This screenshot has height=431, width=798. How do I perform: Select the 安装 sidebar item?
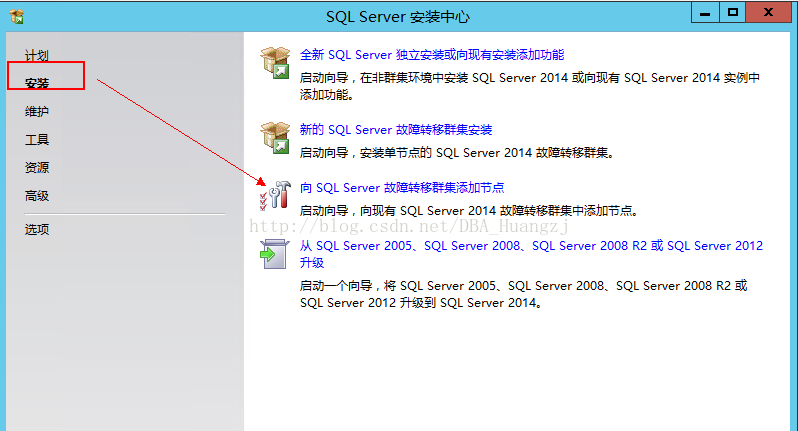[37, 83]
